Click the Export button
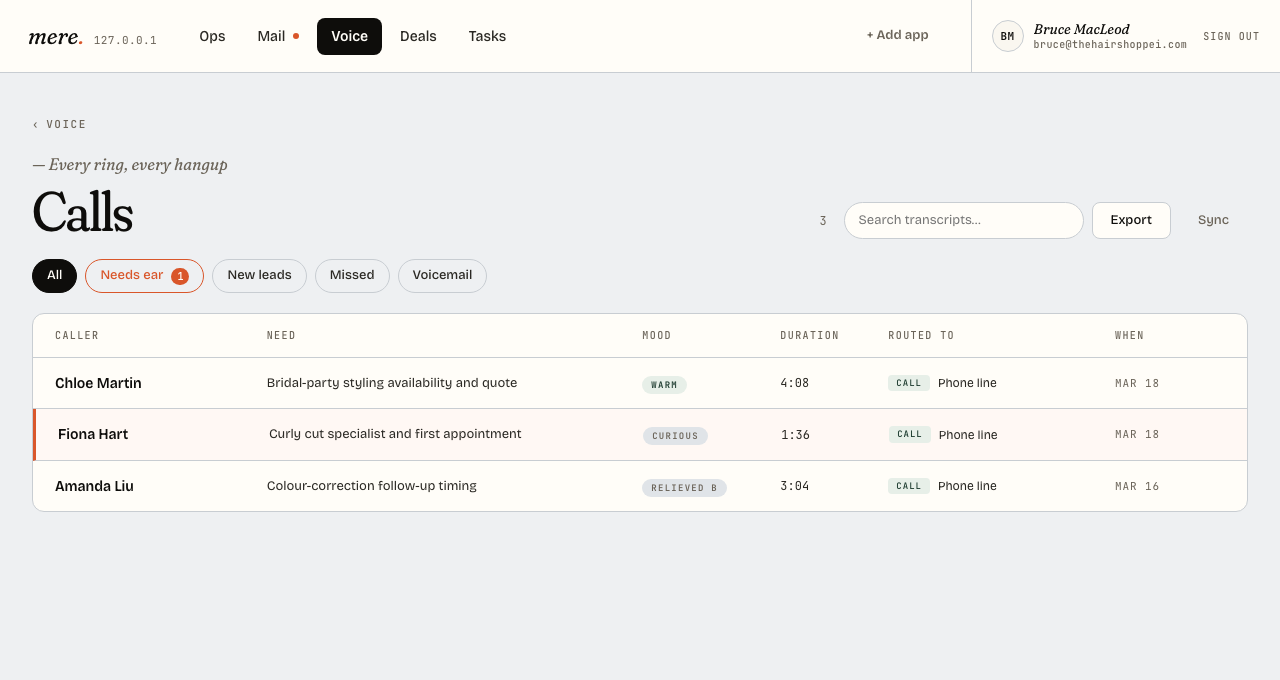This screenshot has width=1280, height=680. pos(1131,220)
